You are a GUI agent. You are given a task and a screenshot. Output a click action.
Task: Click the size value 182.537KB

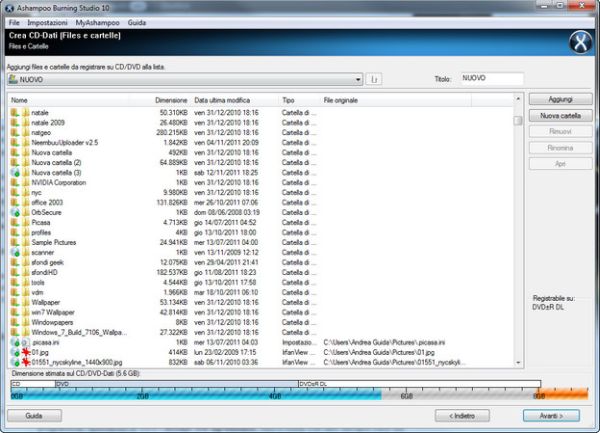click(171, 272)
